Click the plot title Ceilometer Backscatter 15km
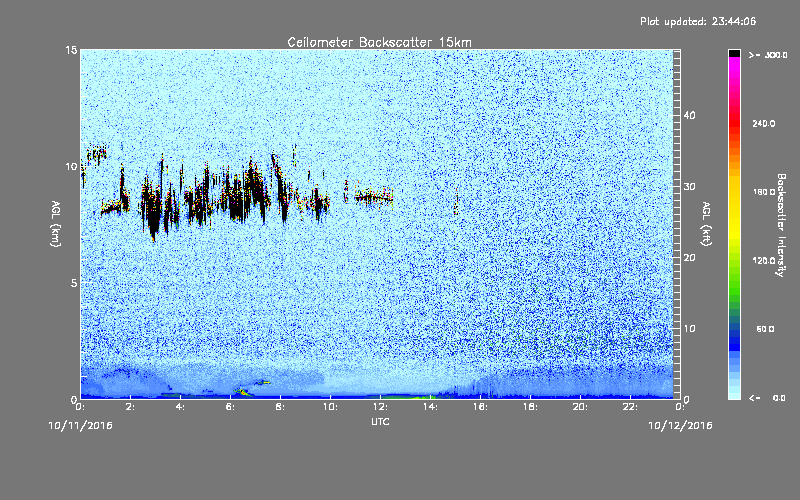Image resolution: width=800 pixels, height=500 pixels. click(379, 42)
